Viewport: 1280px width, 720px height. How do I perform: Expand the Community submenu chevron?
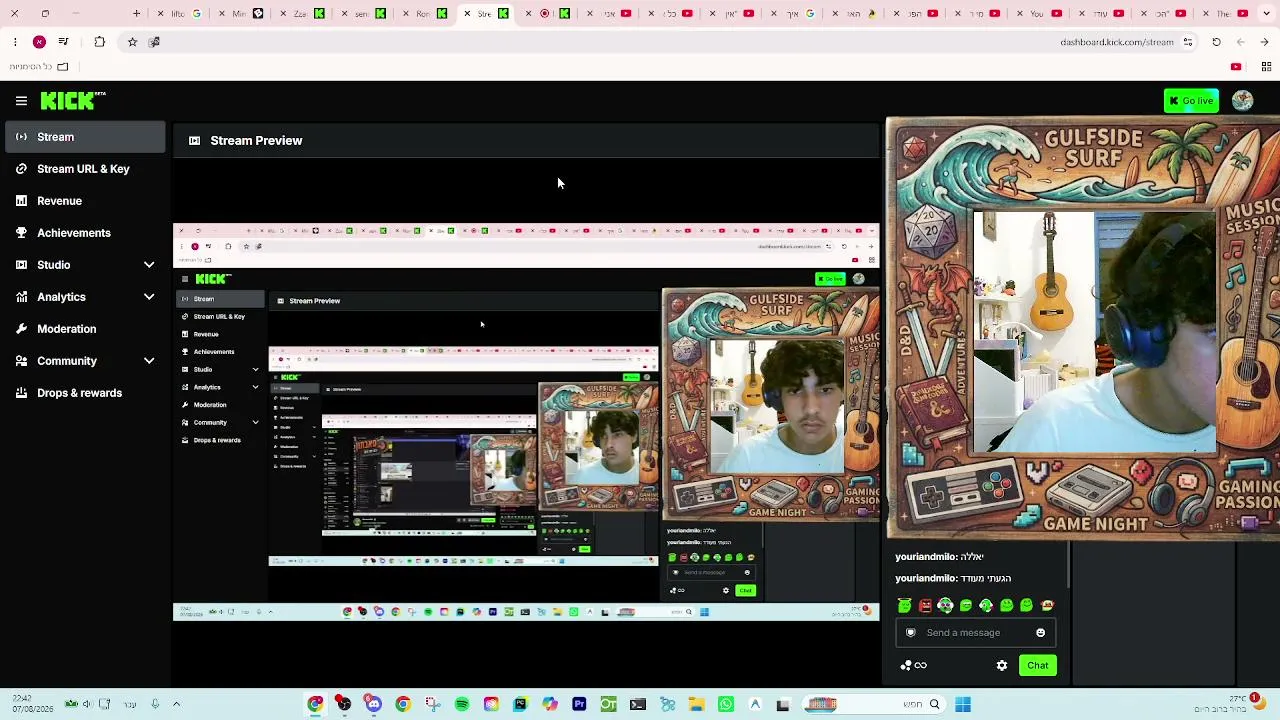[x=149, y=361]
